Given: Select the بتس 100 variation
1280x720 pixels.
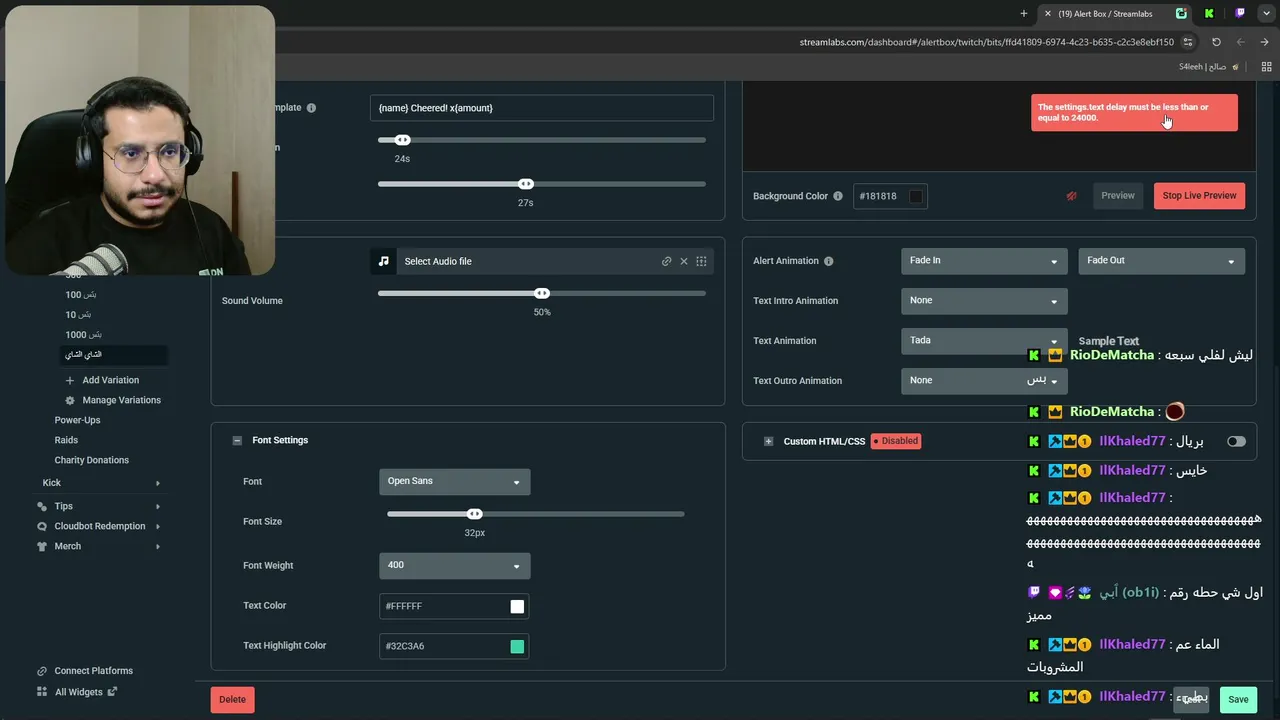Looking at the screenshot, I should tap(81, 295).
